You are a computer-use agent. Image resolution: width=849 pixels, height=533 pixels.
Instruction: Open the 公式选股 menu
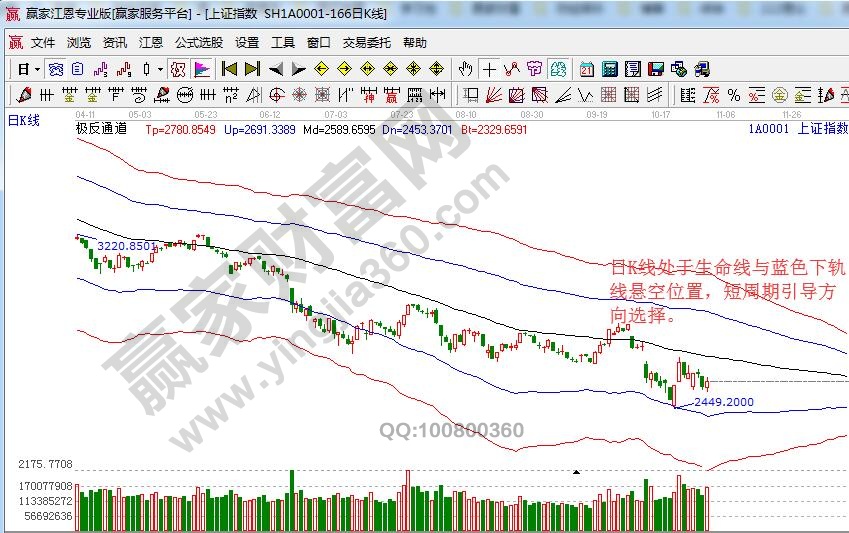point(199,43)
